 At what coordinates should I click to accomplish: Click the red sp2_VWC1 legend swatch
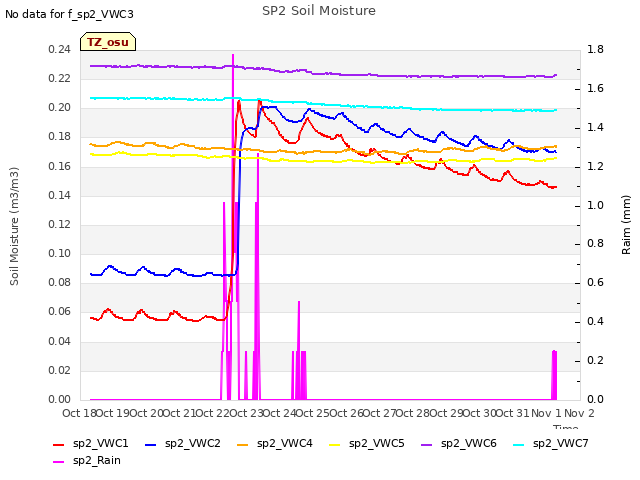pyautogui.click(x=59, y=444)
